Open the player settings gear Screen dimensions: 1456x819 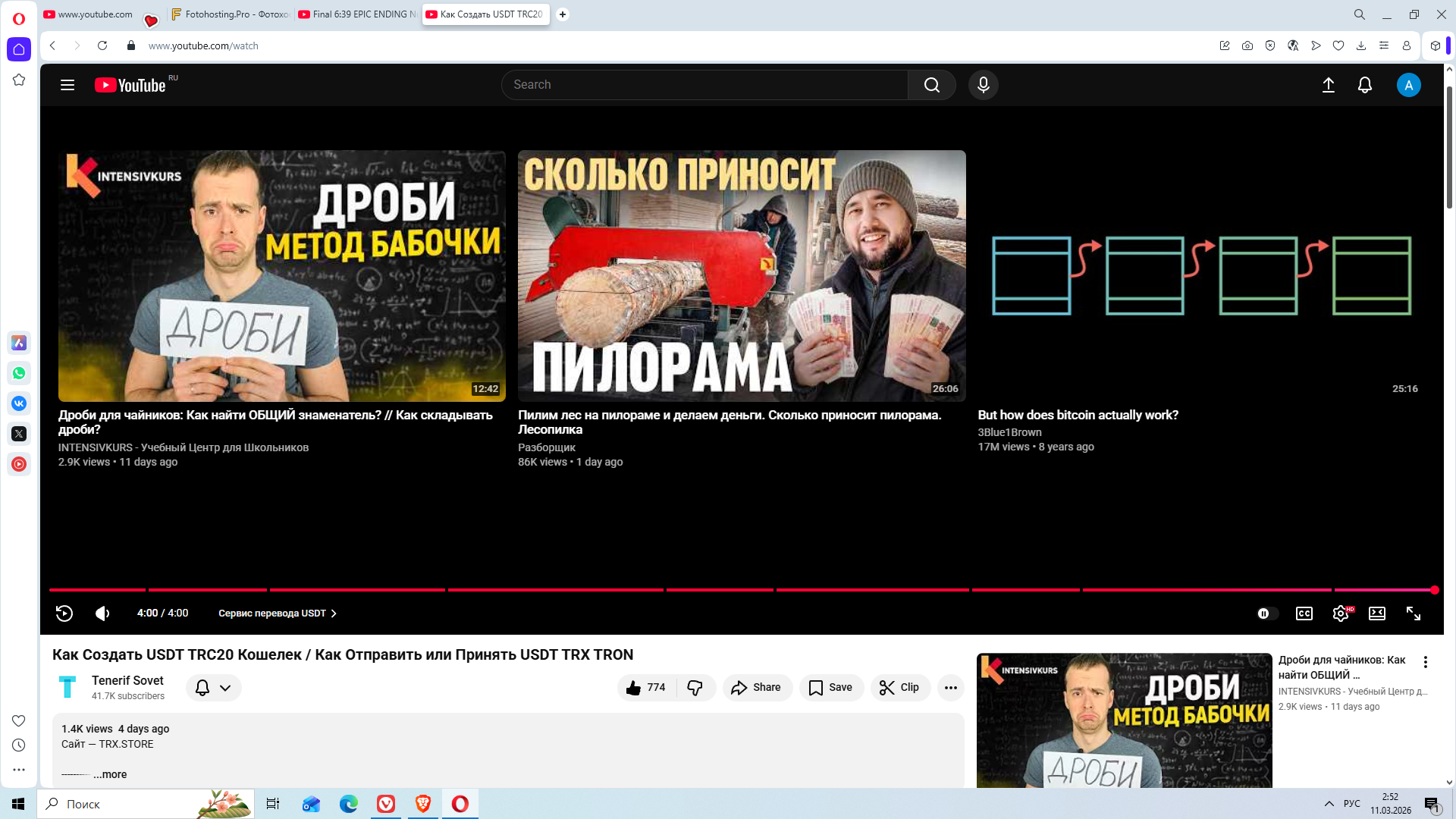click(1340, 613)
